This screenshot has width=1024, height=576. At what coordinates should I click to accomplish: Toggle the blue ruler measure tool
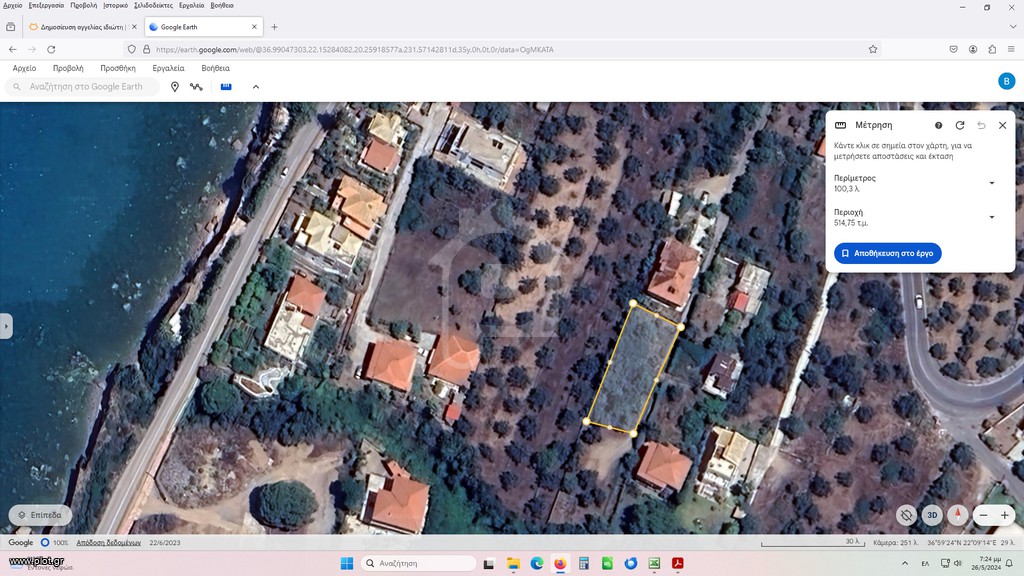(x=226, y=86)
